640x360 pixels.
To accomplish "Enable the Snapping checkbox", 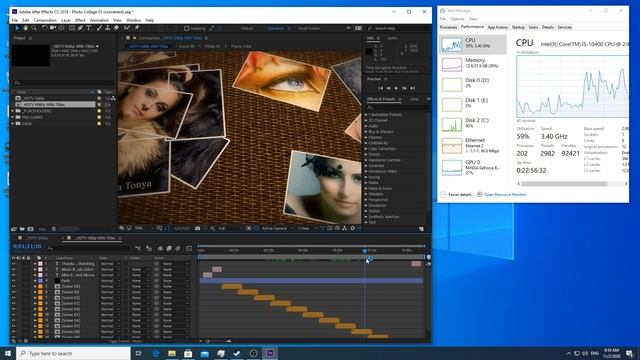I will (x=187, y=29).
